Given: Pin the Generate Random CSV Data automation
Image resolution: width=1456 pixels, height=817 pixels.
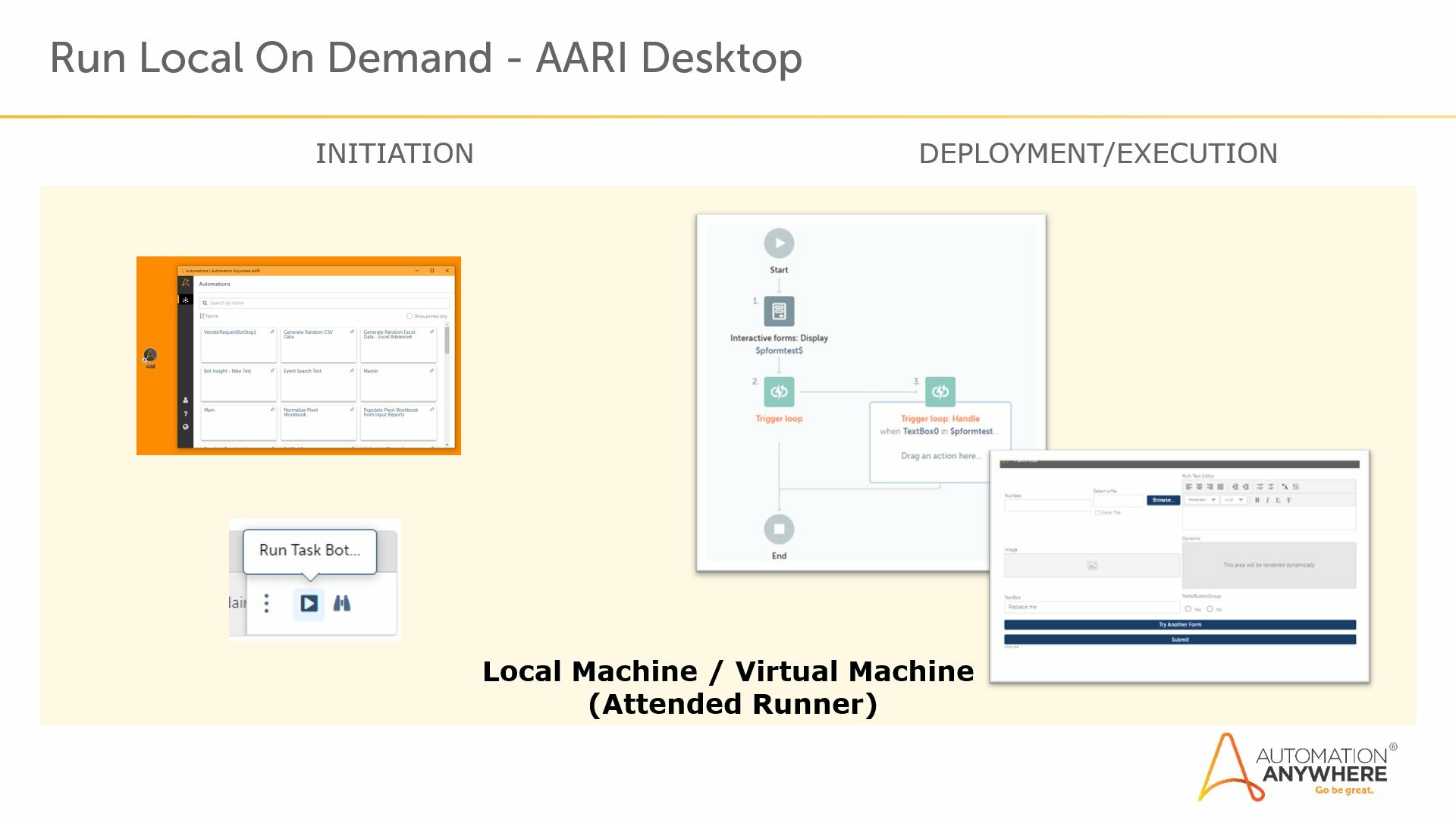Looking at the screenshot, I should tap(352, 332).
